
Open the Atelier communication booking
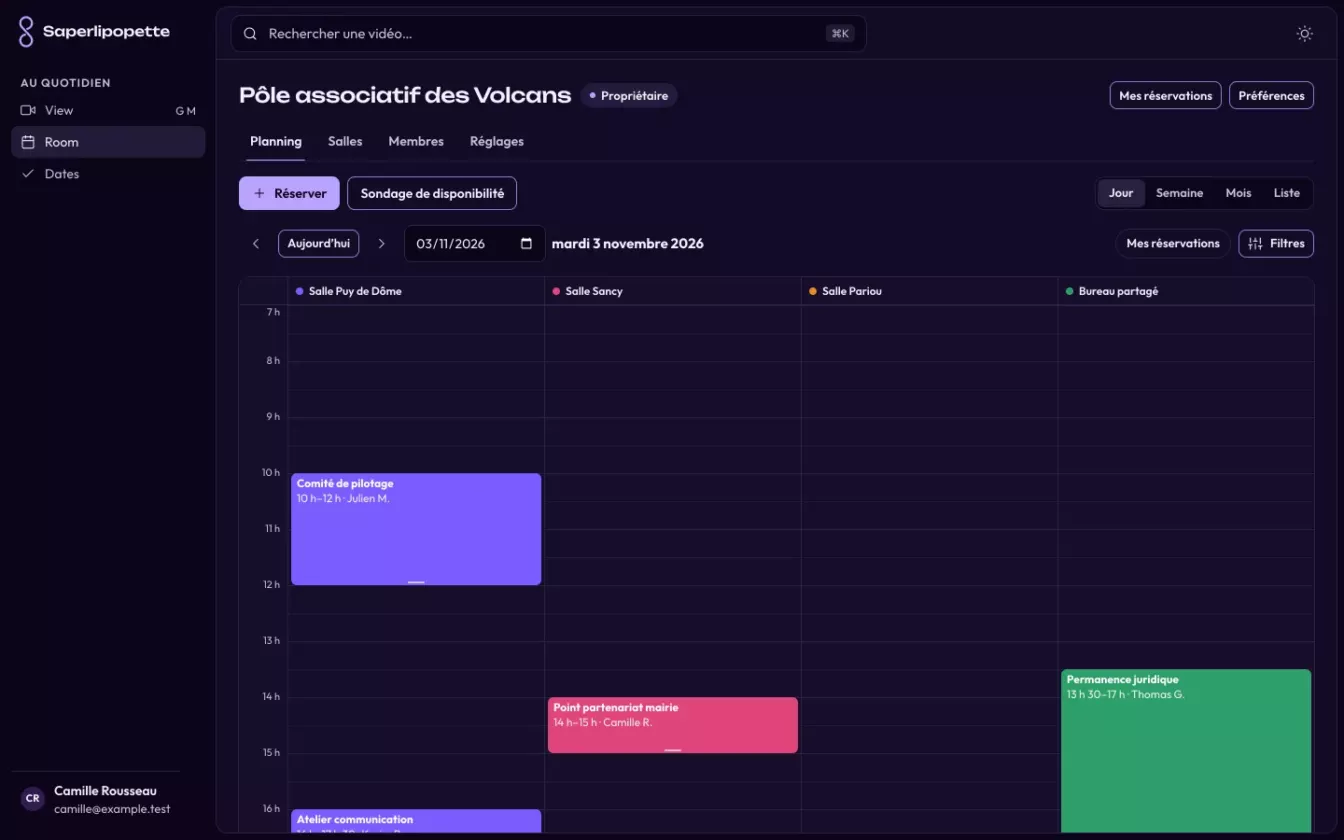pyautogui.click(x=416, y=821)
